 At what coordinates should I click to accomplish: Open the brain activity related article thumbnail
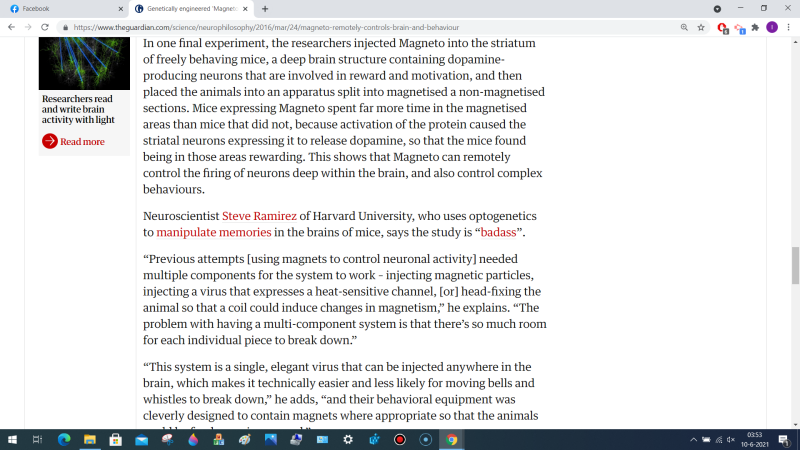coord(84,63)
